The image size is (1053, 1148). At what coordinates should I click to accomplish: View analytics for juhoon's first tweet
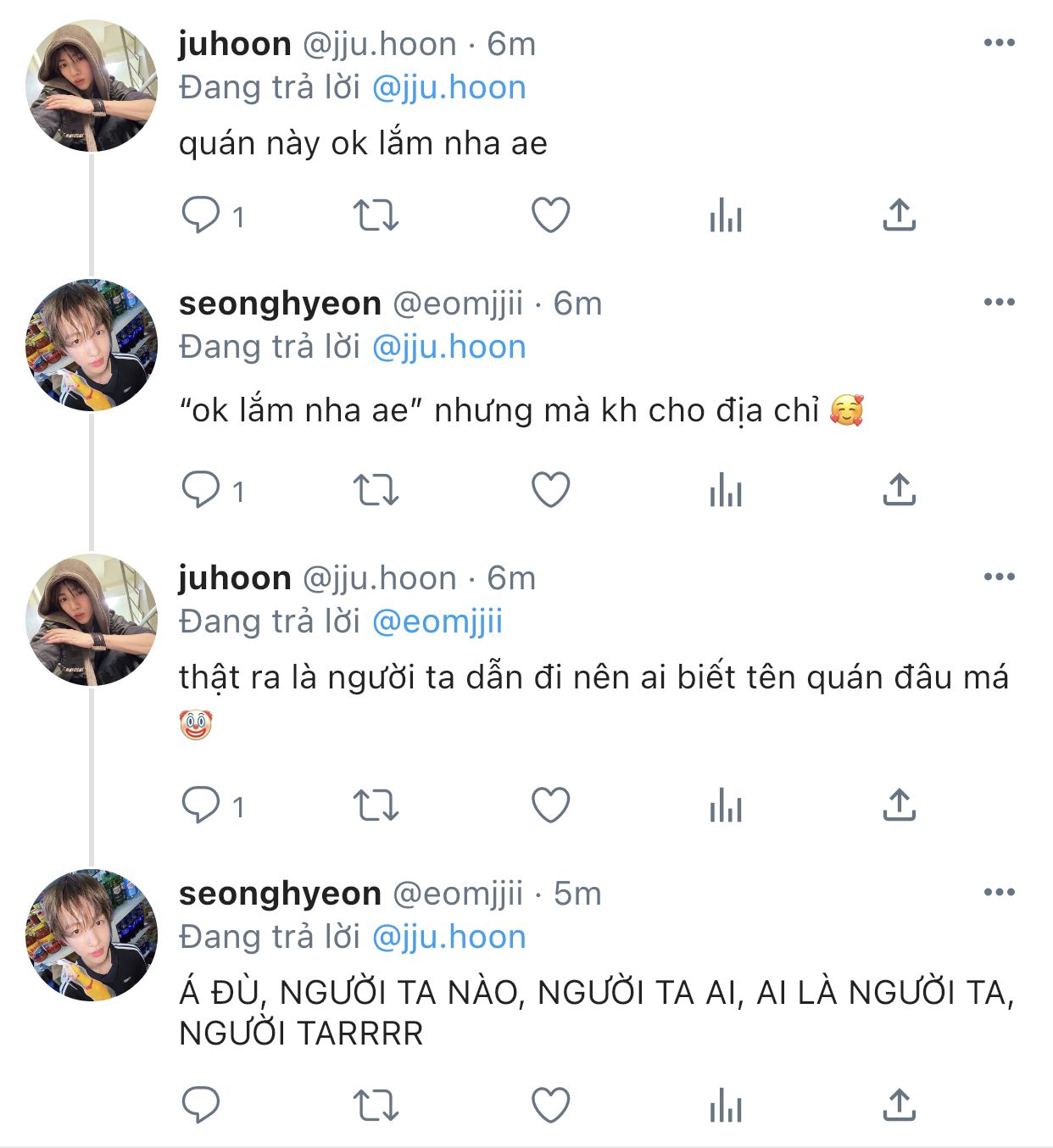(x=726, y=215)
